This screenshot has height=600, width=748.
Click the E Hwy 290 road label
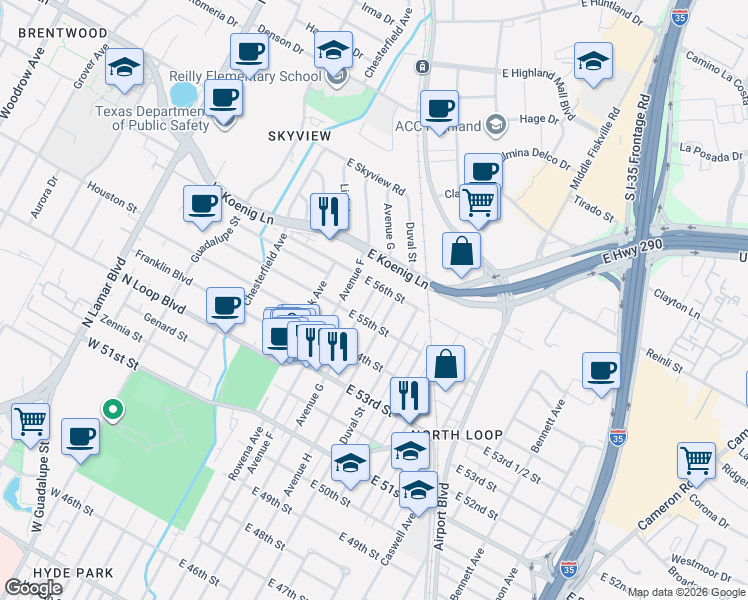(x=633, y=251)
